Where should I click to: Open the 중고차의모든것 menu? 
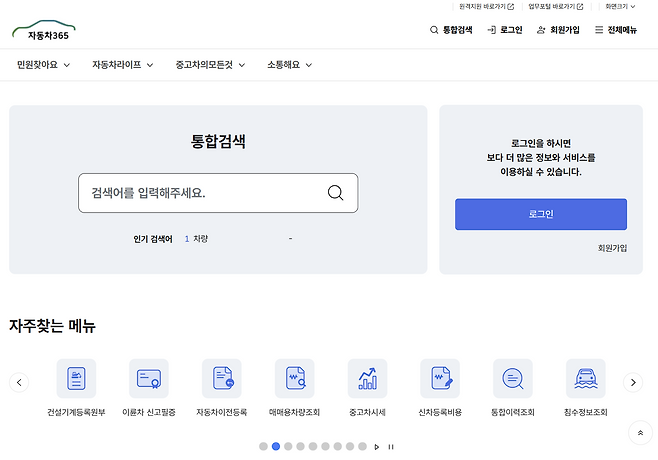(209, 65)
